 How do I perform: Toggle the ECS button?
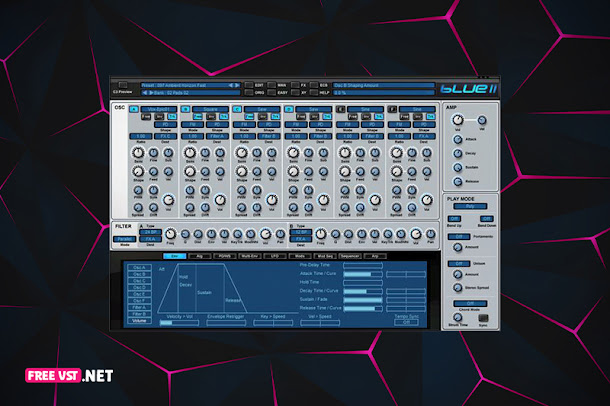pos(314,85)
